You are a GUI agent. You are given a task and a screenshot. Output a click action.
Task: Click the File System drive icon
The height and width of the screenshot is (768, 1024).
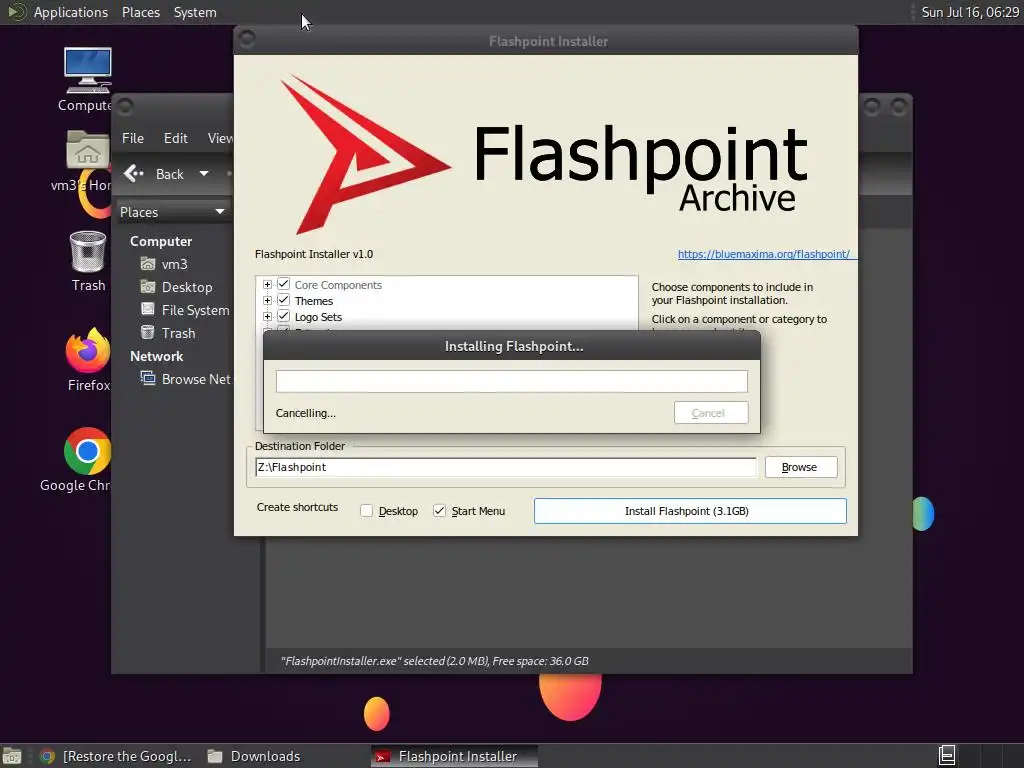pos(148,310)
